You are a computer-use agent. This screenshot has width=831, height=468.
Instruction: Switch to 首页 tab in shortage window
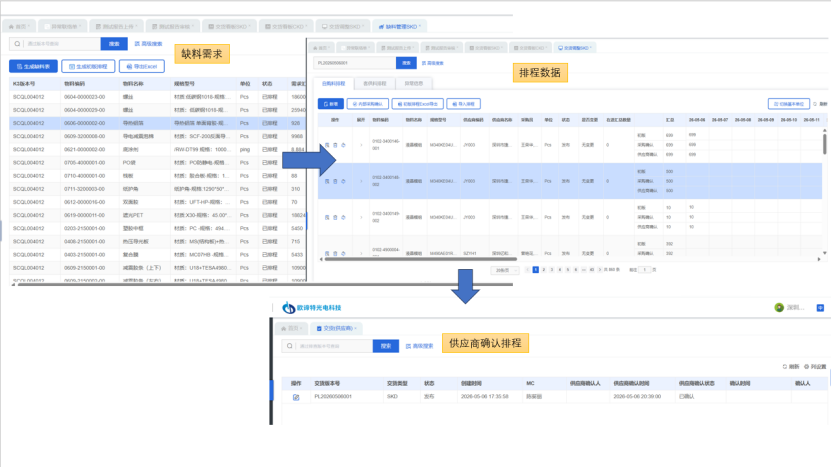point(19,27)
